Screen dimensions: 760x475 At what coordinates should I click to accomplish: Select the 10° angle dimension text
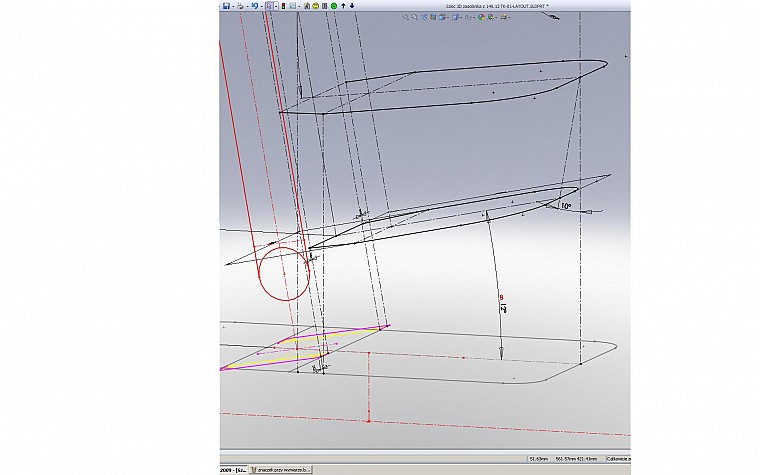pyautogui.click(x=566, y=206)
